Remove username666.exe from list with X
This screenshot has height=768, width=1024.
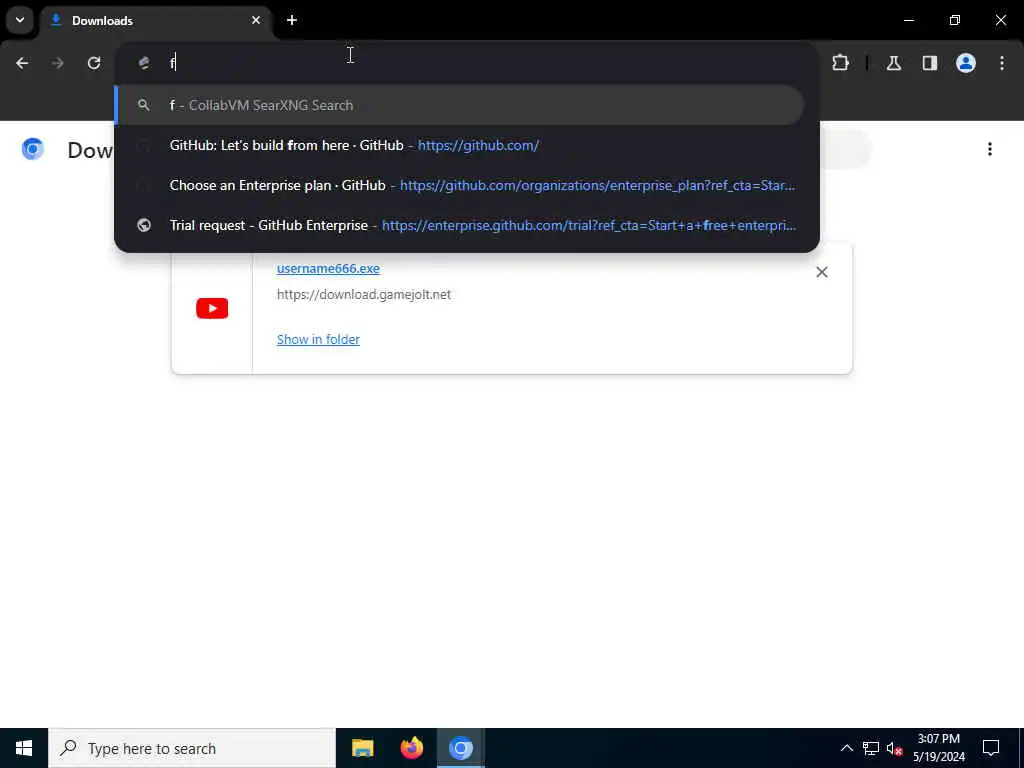coord(822,272)
